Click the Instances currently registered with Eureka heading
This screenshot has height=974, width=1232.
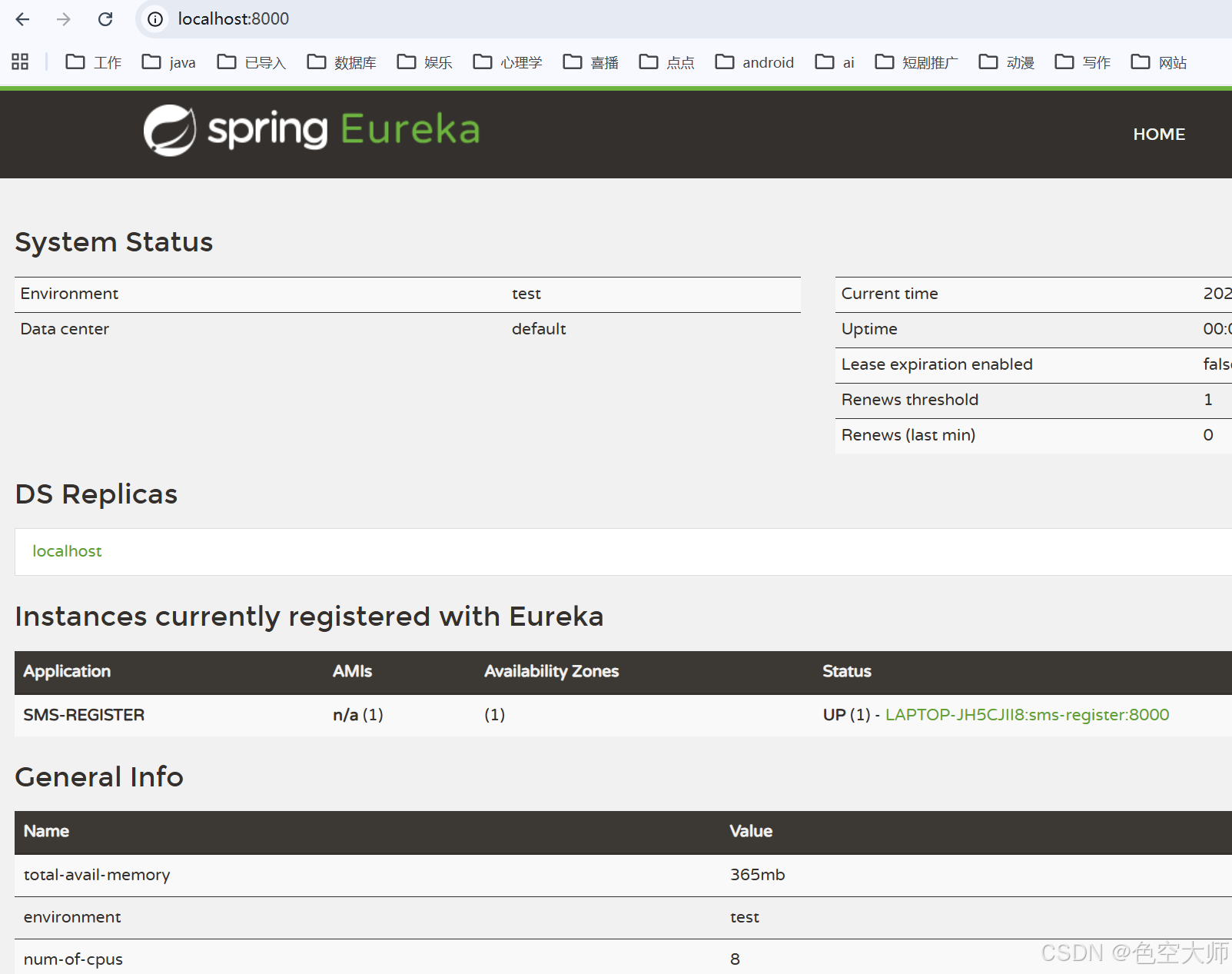point(309,617)
